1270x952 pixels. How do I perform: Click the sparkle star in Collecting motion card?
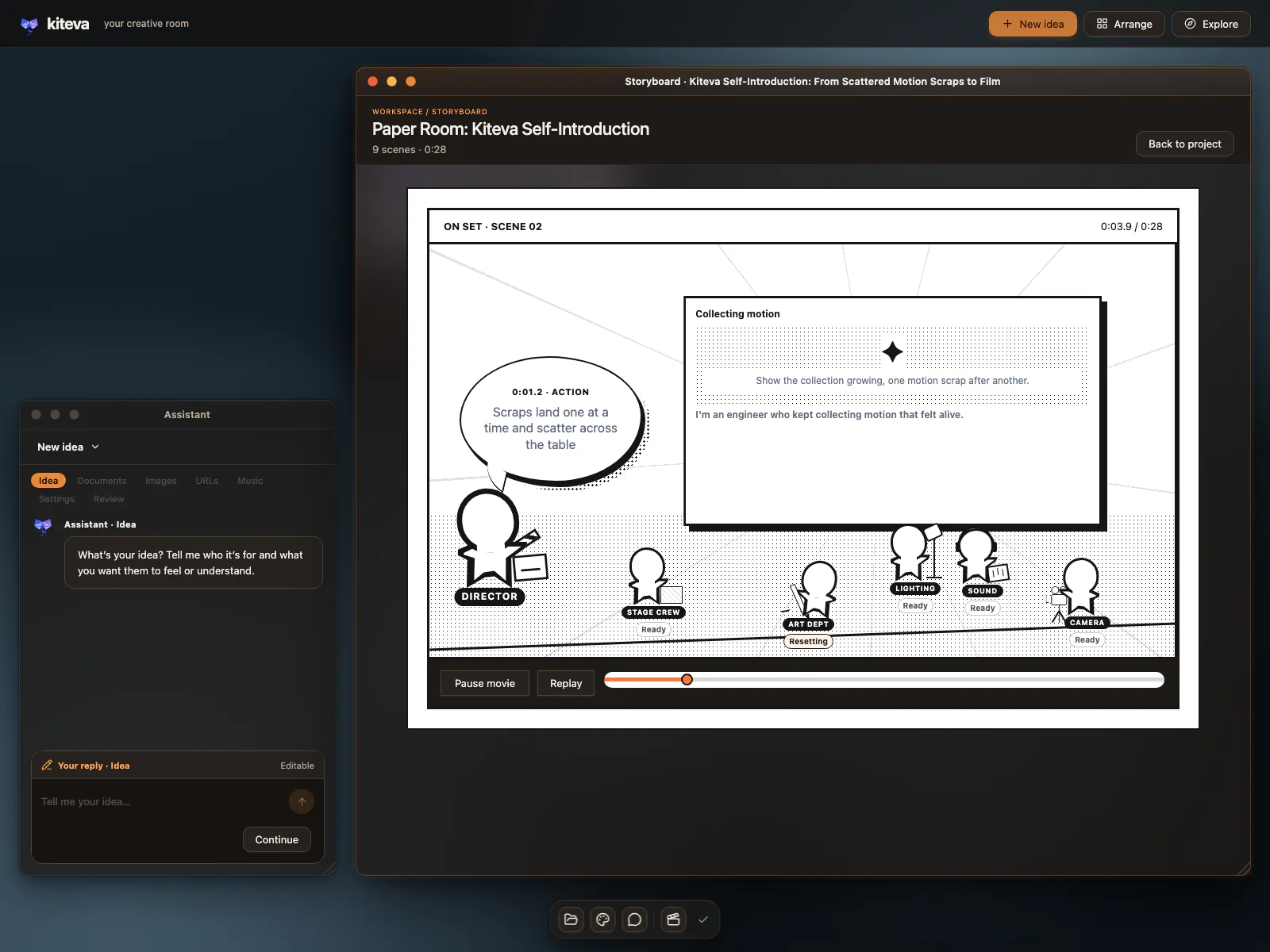892,351
